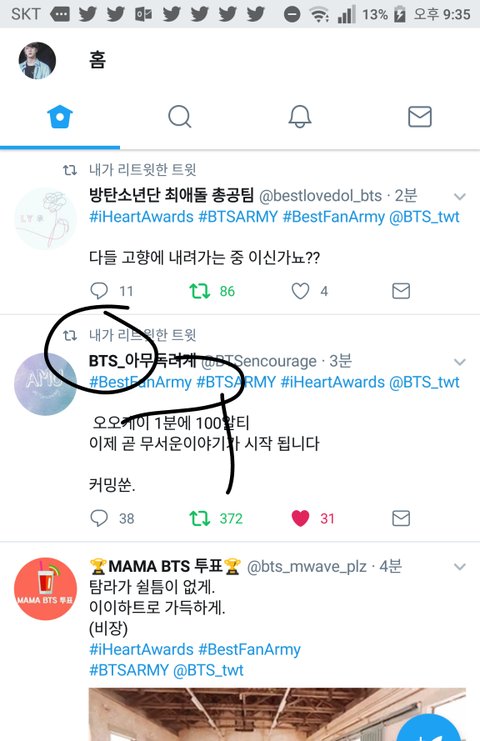Reply to the bestlovedol_bts tweet
The image size is (480, 741).
[99, 291]
